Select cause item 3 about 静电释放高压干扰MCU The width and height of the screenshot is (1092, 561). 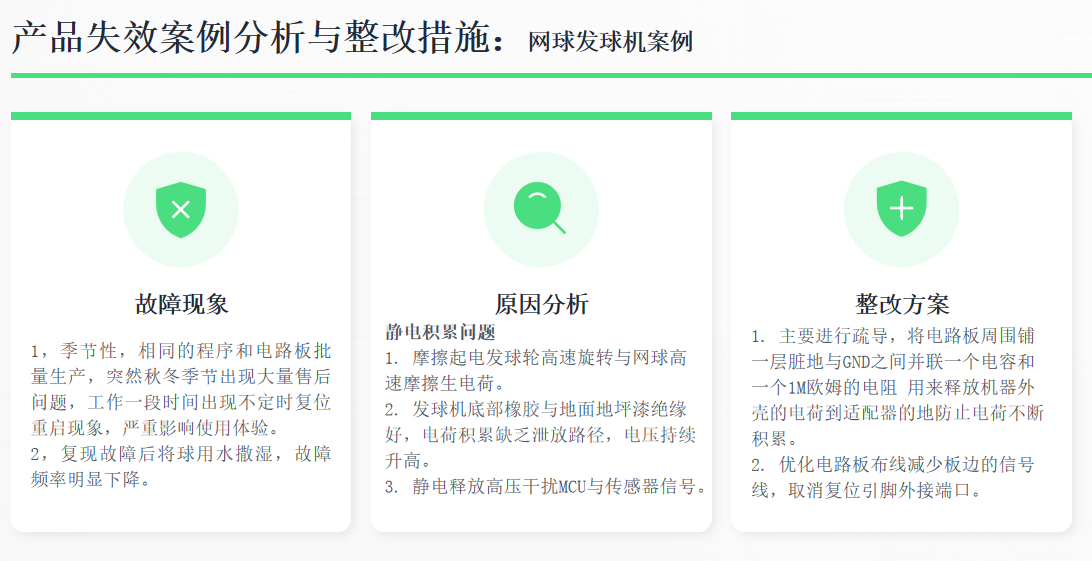coord(546,487)
